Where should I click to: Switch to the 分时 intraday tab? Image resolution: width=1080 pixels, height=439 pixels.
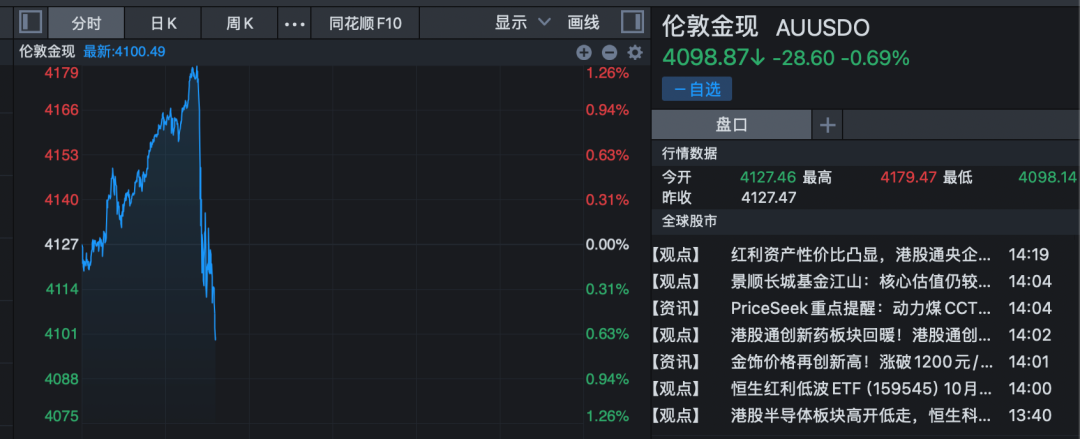tap(87, 22)
